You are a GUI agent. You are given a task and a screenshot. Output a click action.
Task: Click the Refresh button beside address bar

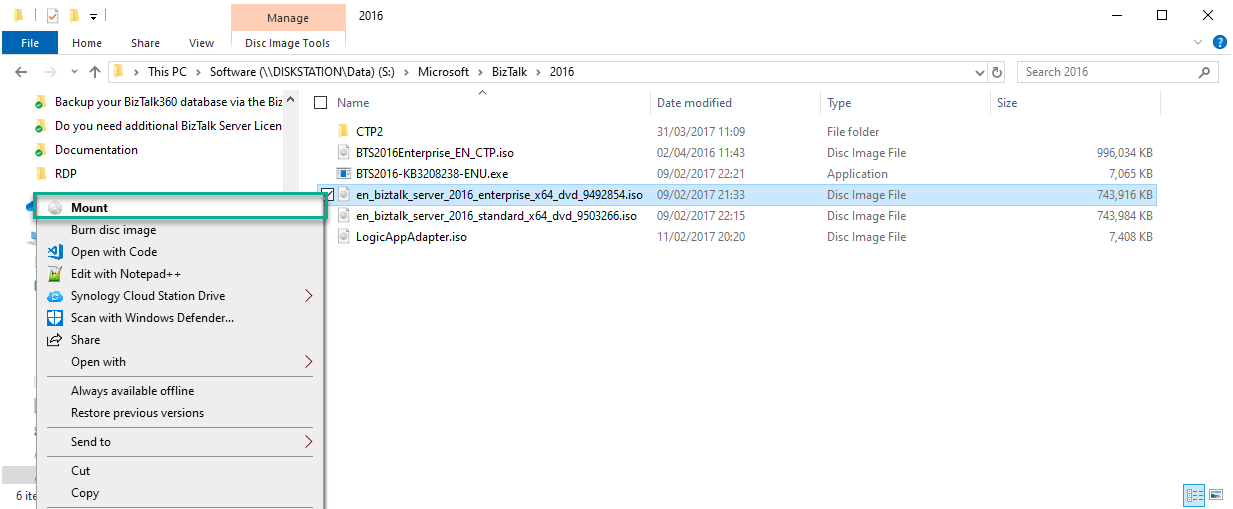[x=996, y=72]
